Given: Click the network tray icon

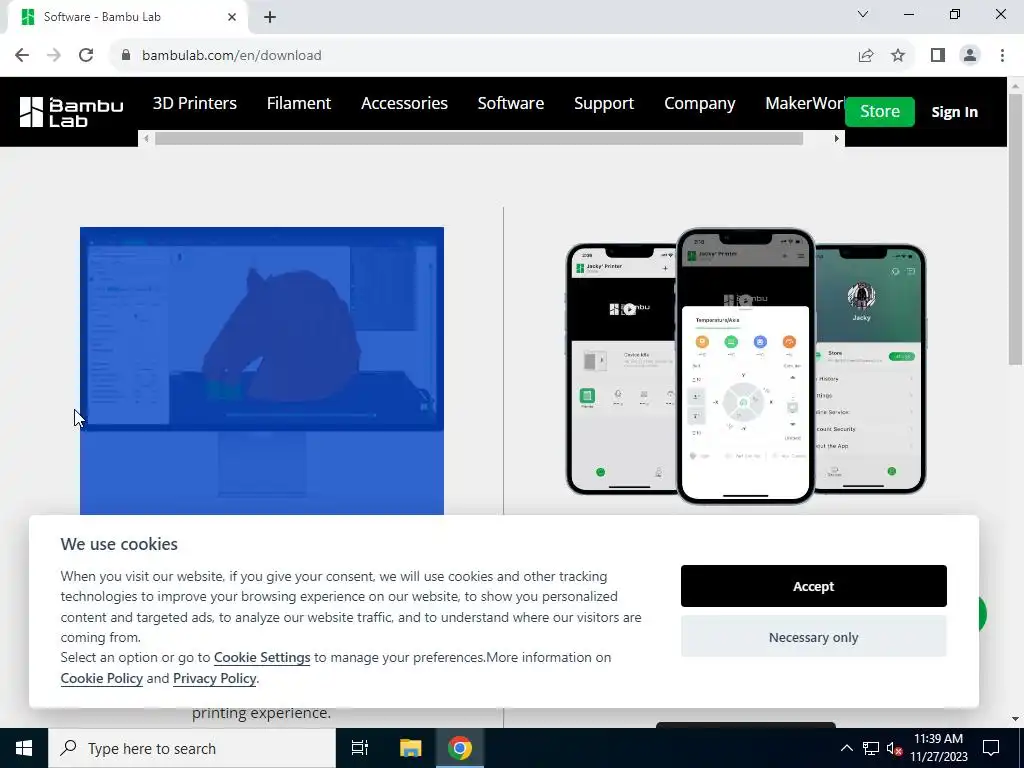Looking at the screenshot, I should click(871, 748).
